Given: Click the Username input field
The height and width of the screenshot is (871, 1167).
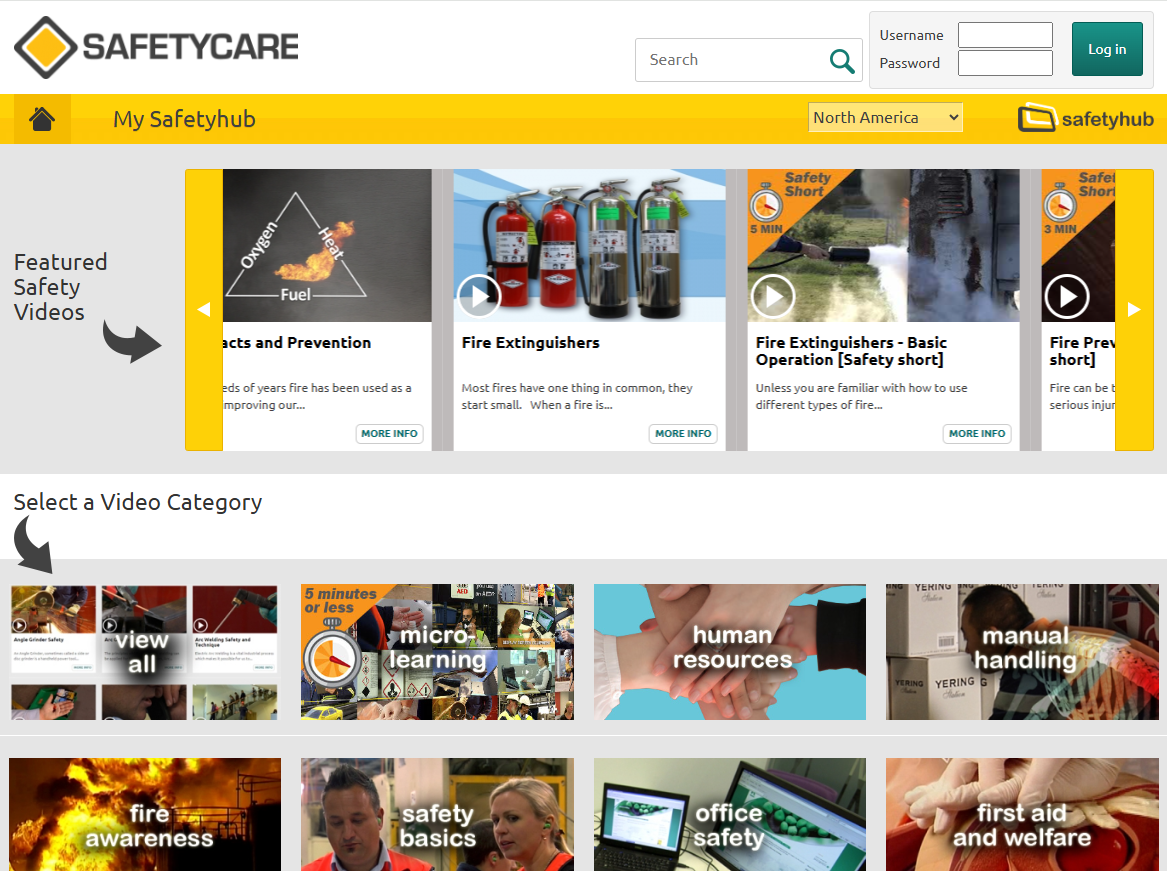Looking at the screenshot, I should coord(1005,35).
